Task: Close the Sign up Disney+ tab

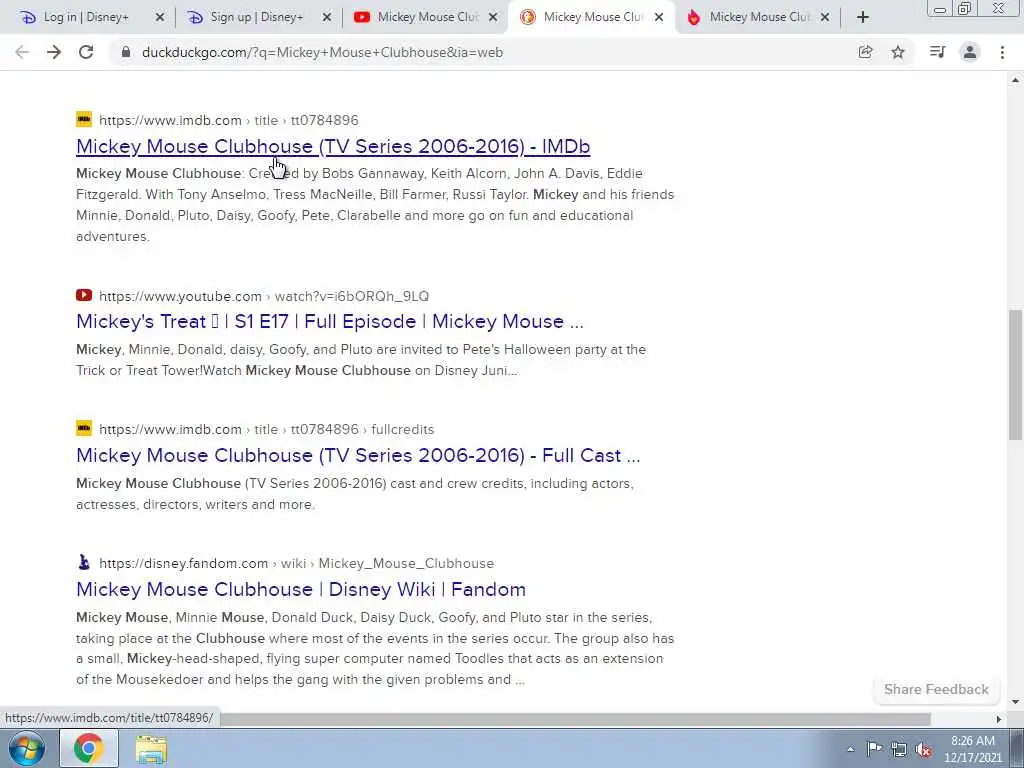Action: (x=327, y=18)
